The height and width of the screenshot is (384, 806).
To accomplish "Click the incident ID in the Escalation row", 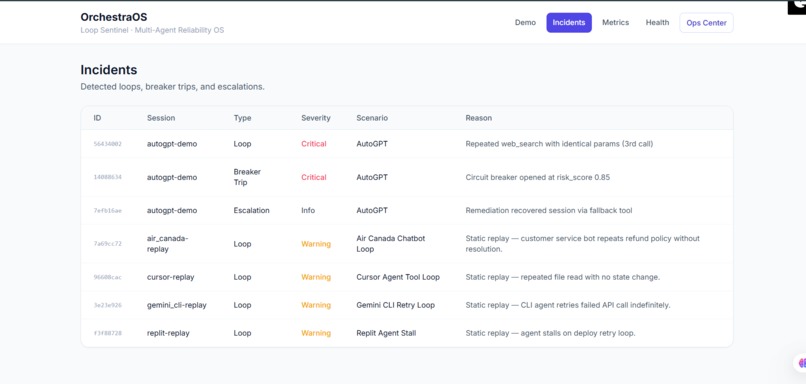I will 107,211.
